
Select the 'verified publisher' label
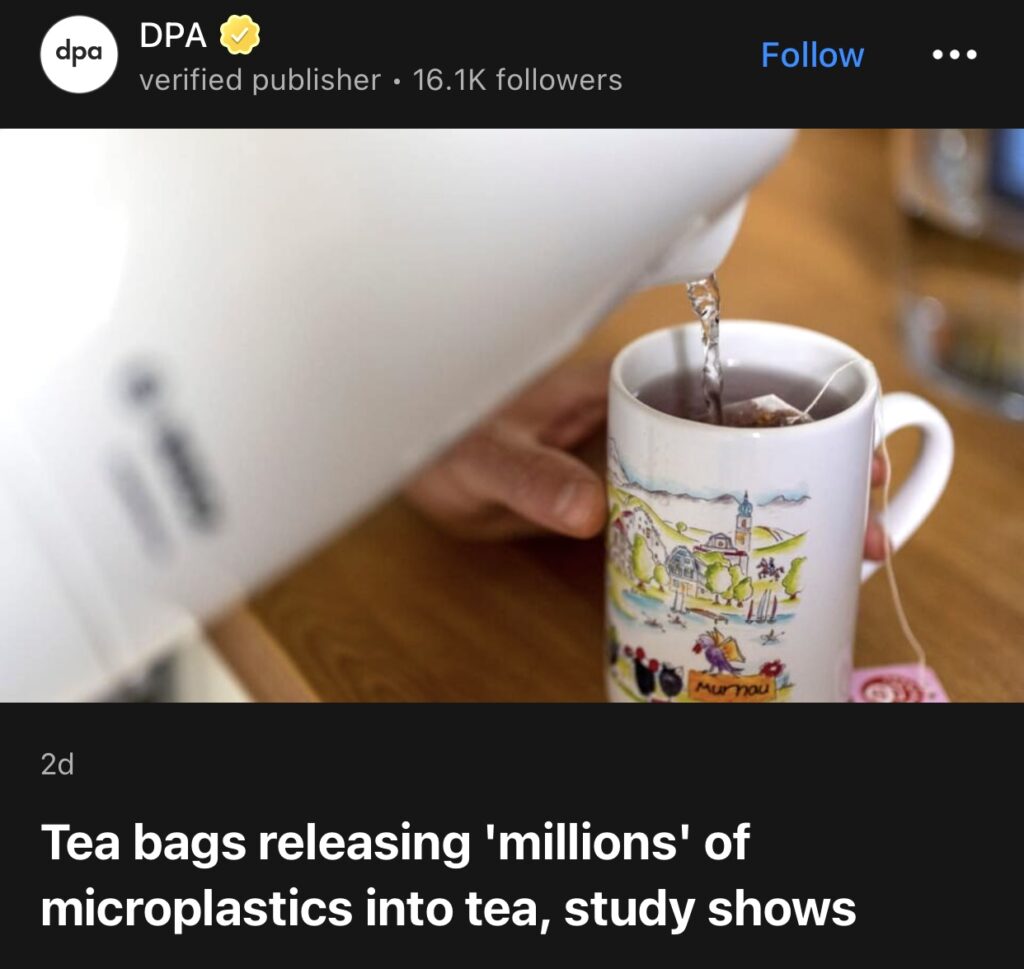[259, 80]
